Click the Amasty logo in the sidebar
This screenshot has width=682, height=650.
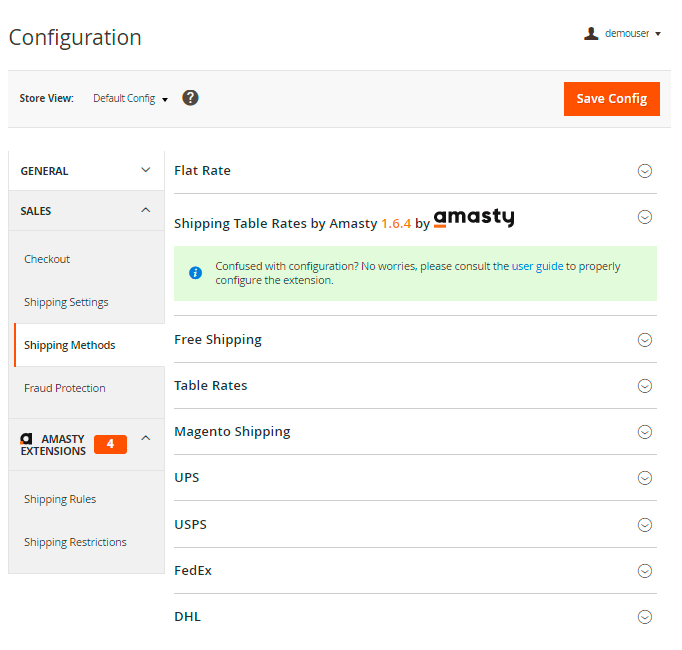[x=27, y=438]
